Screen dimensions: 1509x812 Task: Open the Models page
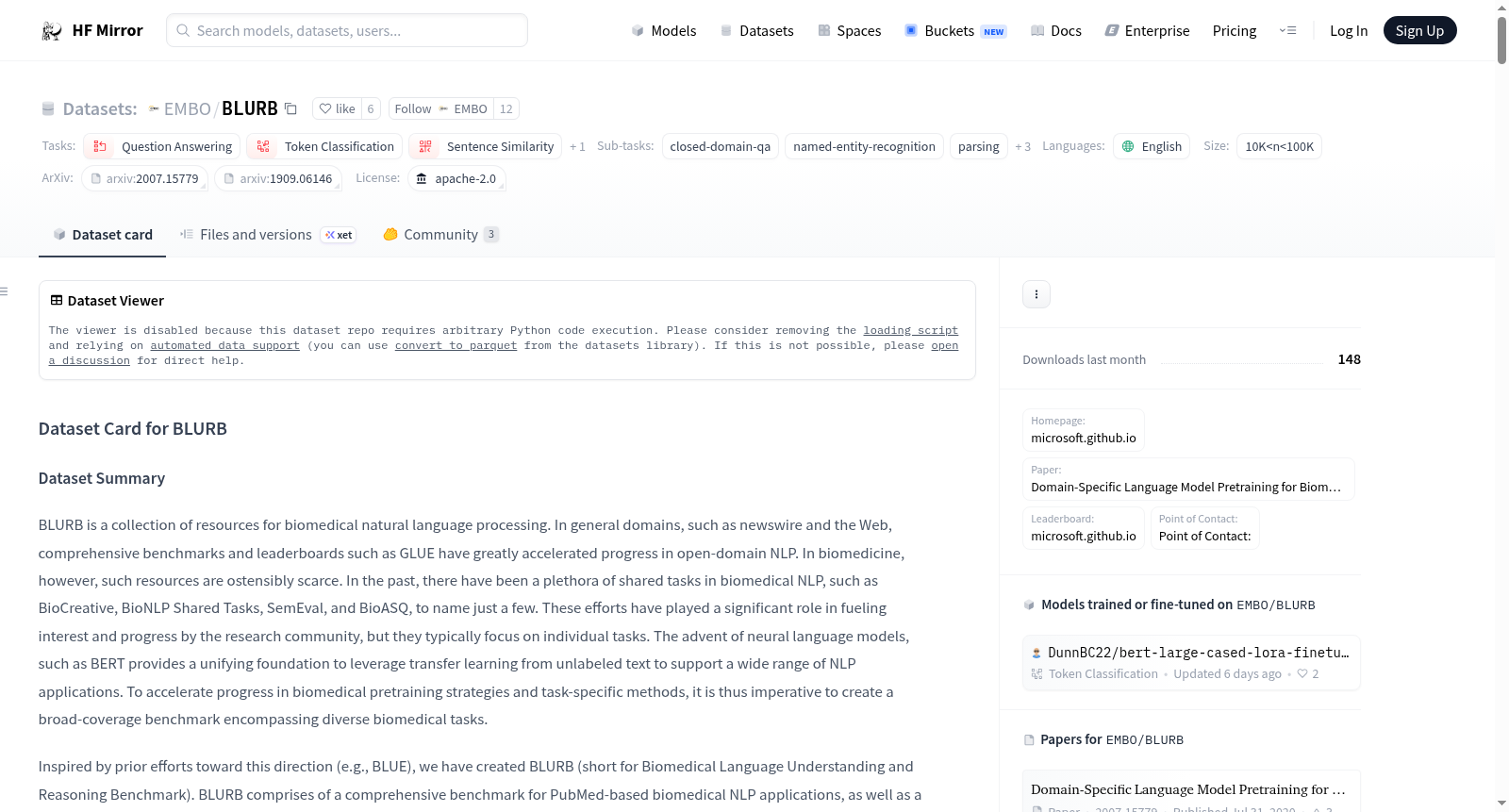click(664, 31)
